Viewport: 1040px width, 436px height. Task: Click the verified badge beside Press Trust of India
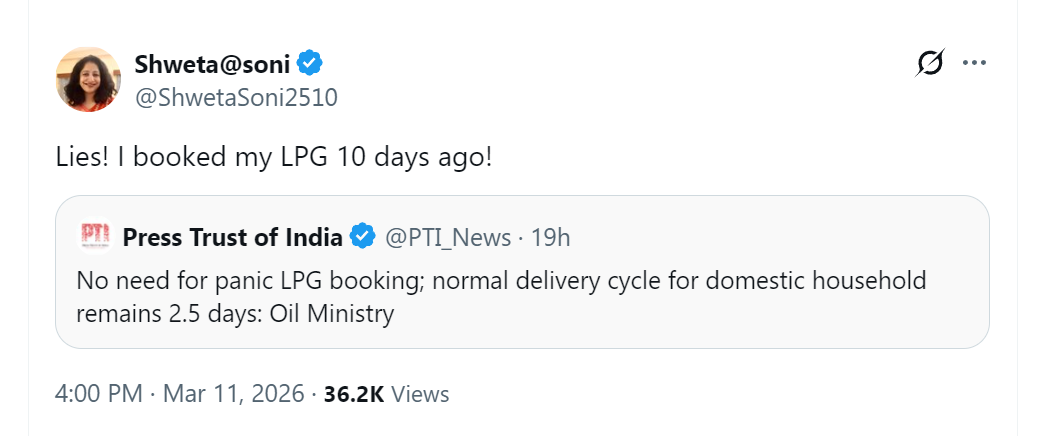(x=362, y=238)
